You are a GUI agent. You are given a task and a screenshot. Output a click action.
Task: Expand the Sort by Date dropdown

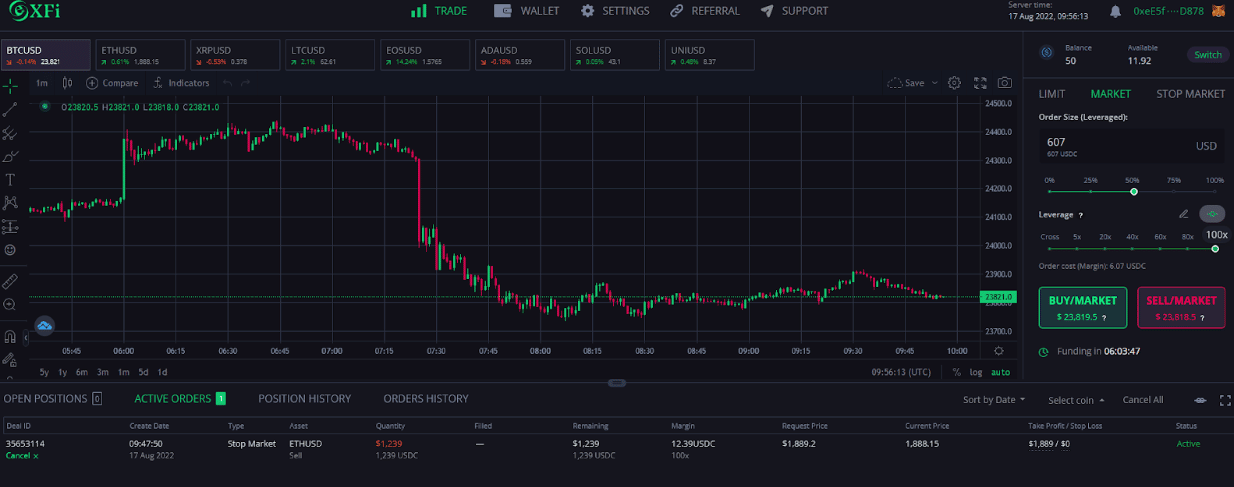click(994, 400)
